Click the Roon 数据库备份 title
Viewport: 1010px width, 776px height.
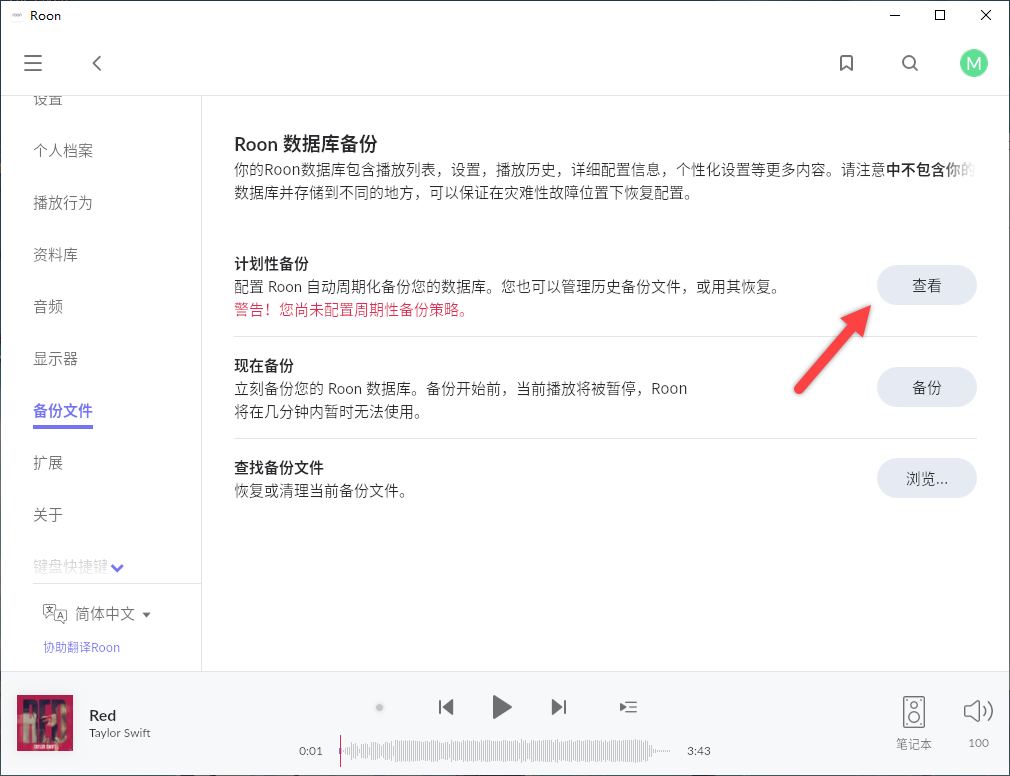pyautogui.click(x=306, y=144)
